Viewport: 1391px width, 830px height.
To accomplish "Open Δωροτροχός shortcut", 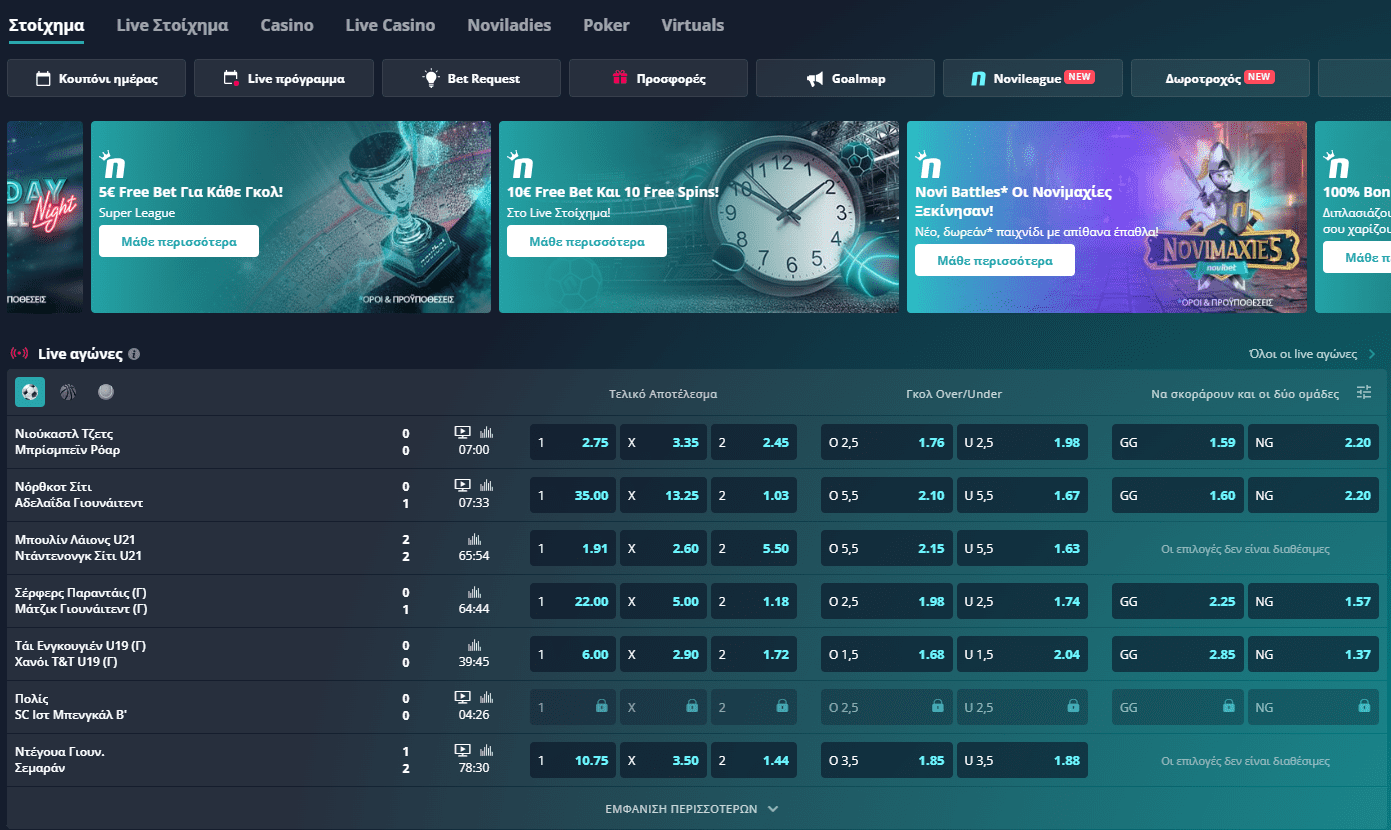I will 1220,78.
